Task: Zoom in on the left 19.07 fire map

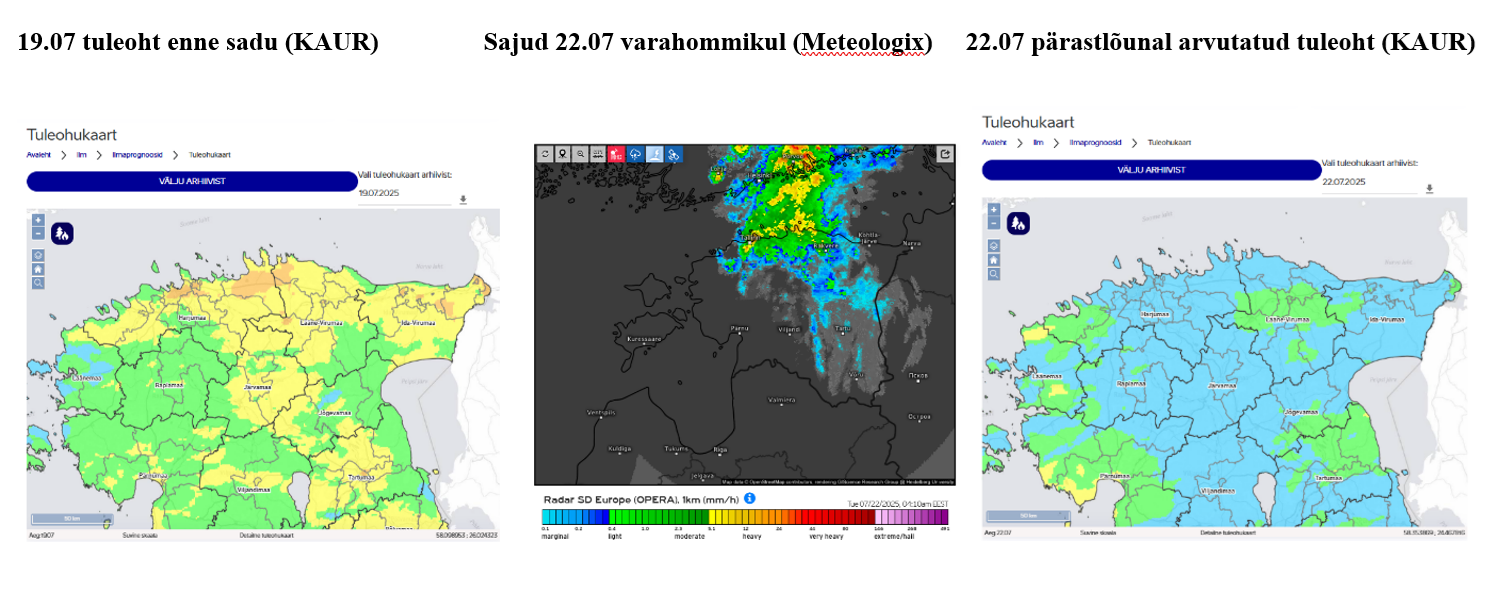Action: (x=38, y=220)
